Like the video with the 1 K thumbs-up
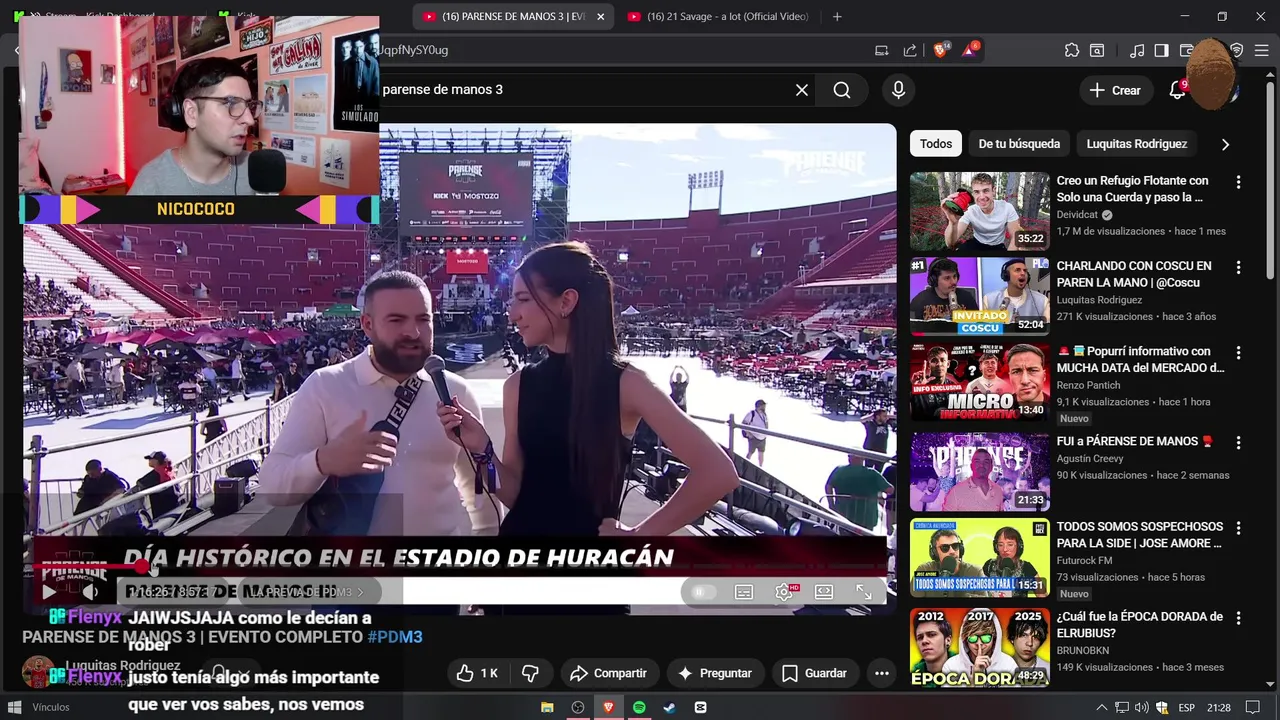This screenshot has width=1280, height=720. pos(477,673)
